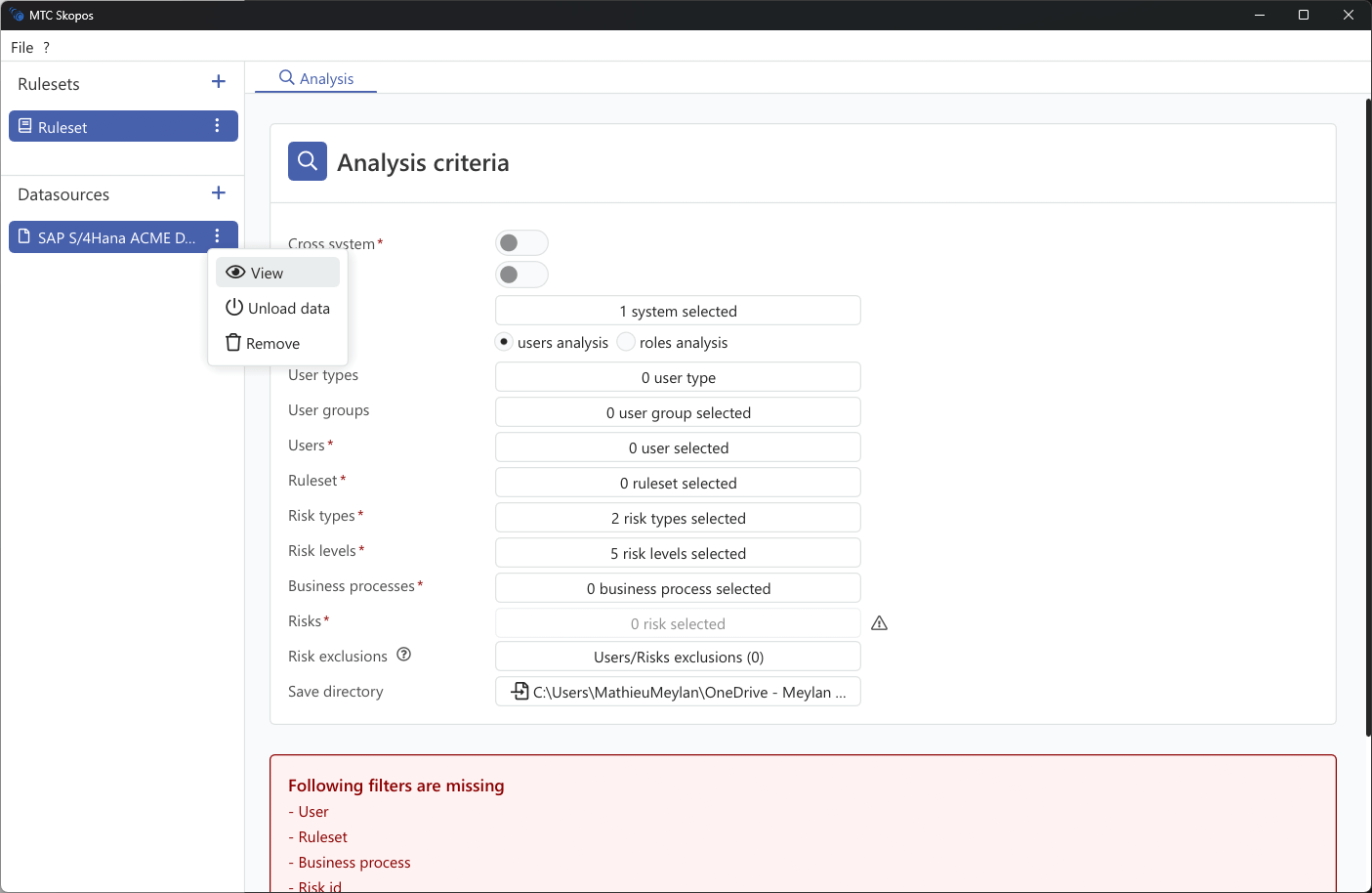Change the Save directory path

click(x=678, y=691)
